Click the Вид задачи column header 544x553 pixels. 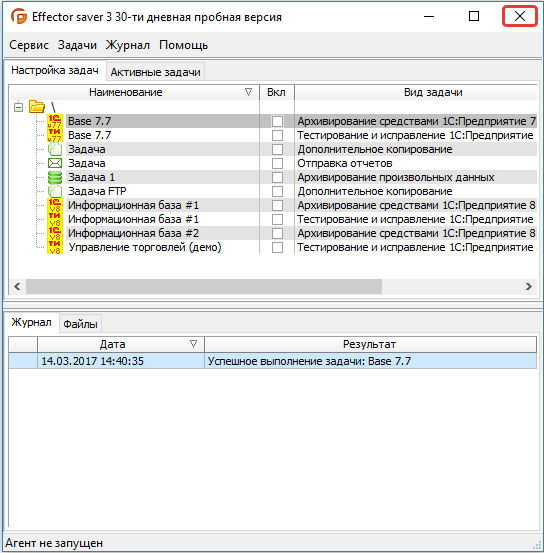pos(416,92)
